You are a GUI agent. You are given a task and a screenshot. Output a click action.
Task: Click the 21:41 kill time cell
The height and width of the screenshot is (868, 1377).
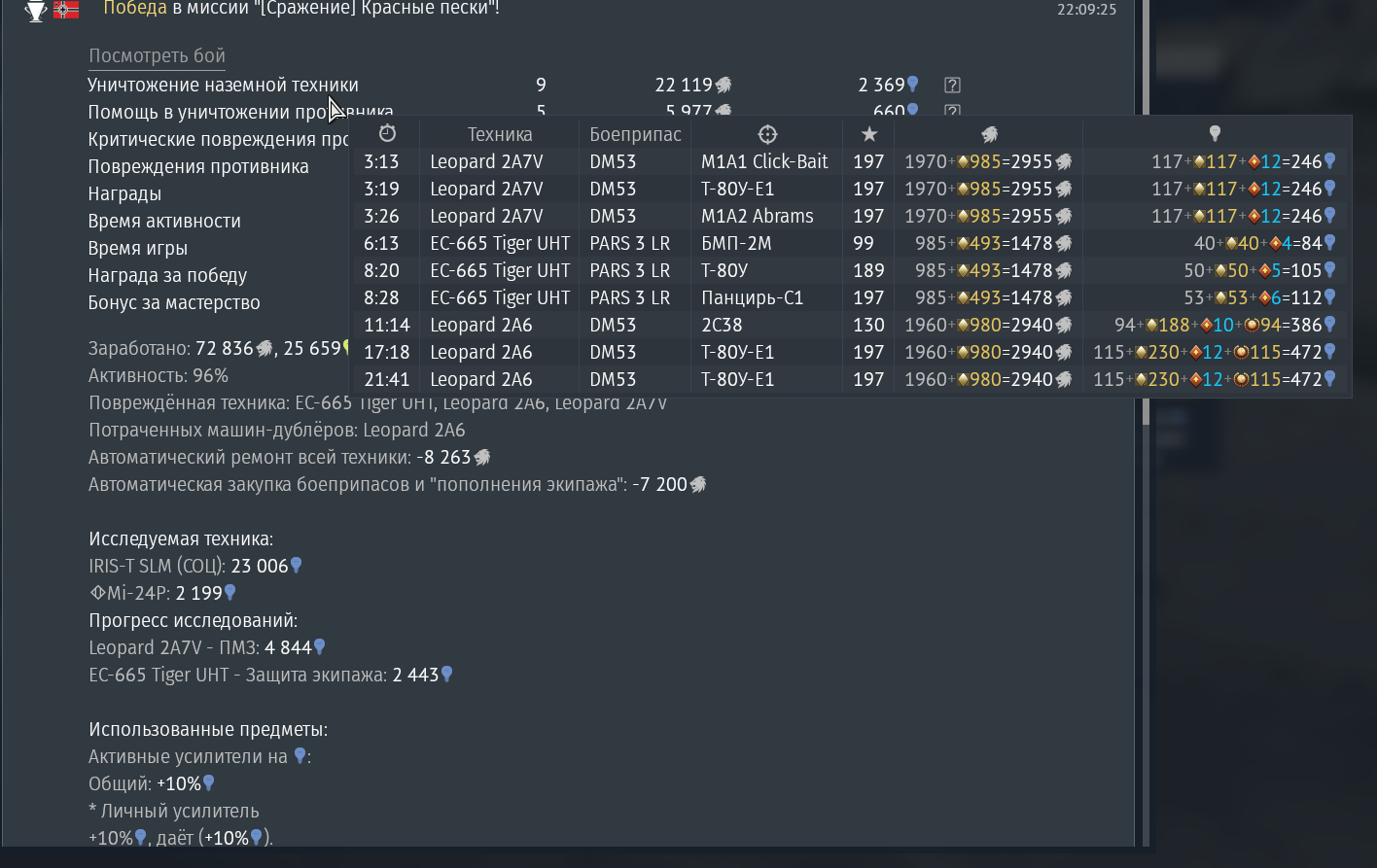(x=386, y=379)
